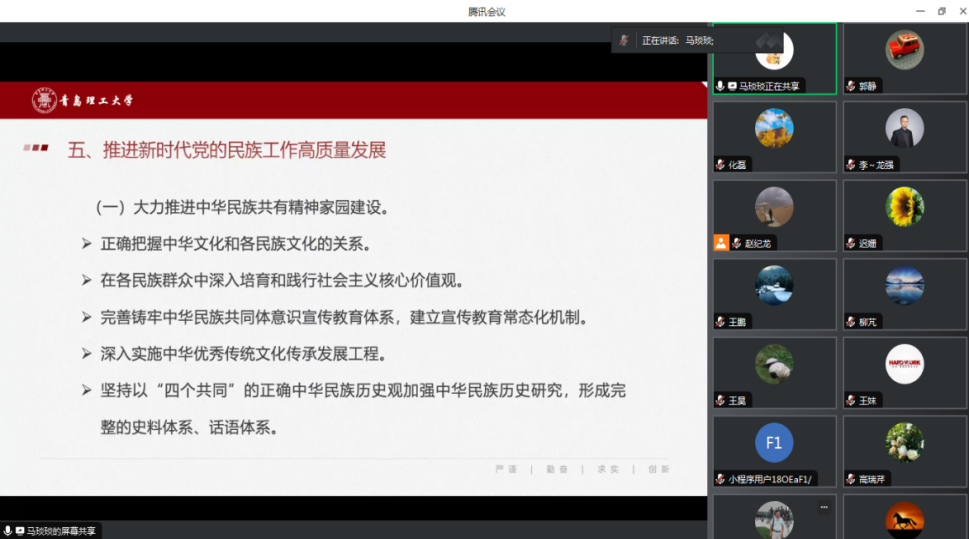
Task: Click muted microphone icon beside 李～龙强
Action: tap(850, 165)
